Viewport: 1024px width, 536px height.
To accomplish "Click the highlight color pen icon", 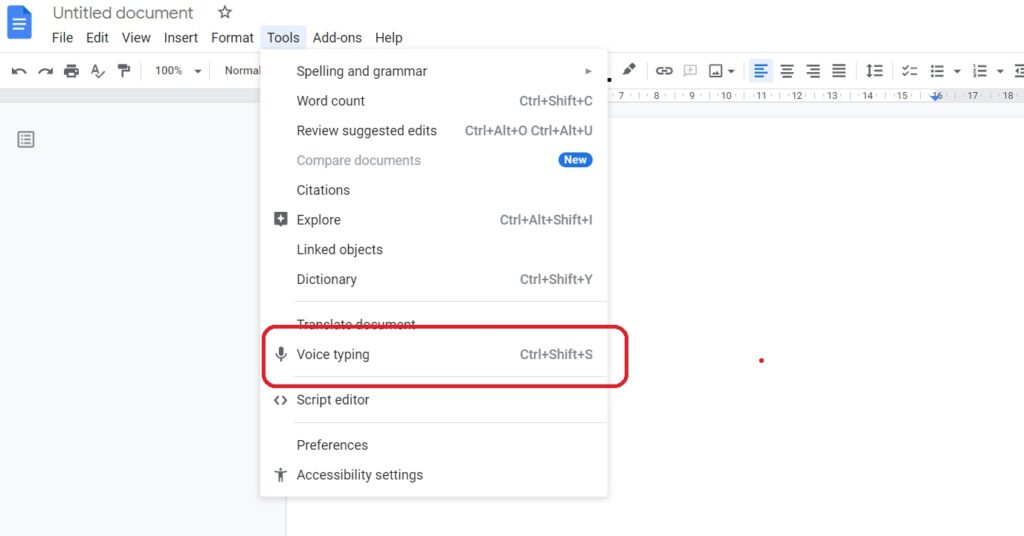I will click(x=629, y=69).
